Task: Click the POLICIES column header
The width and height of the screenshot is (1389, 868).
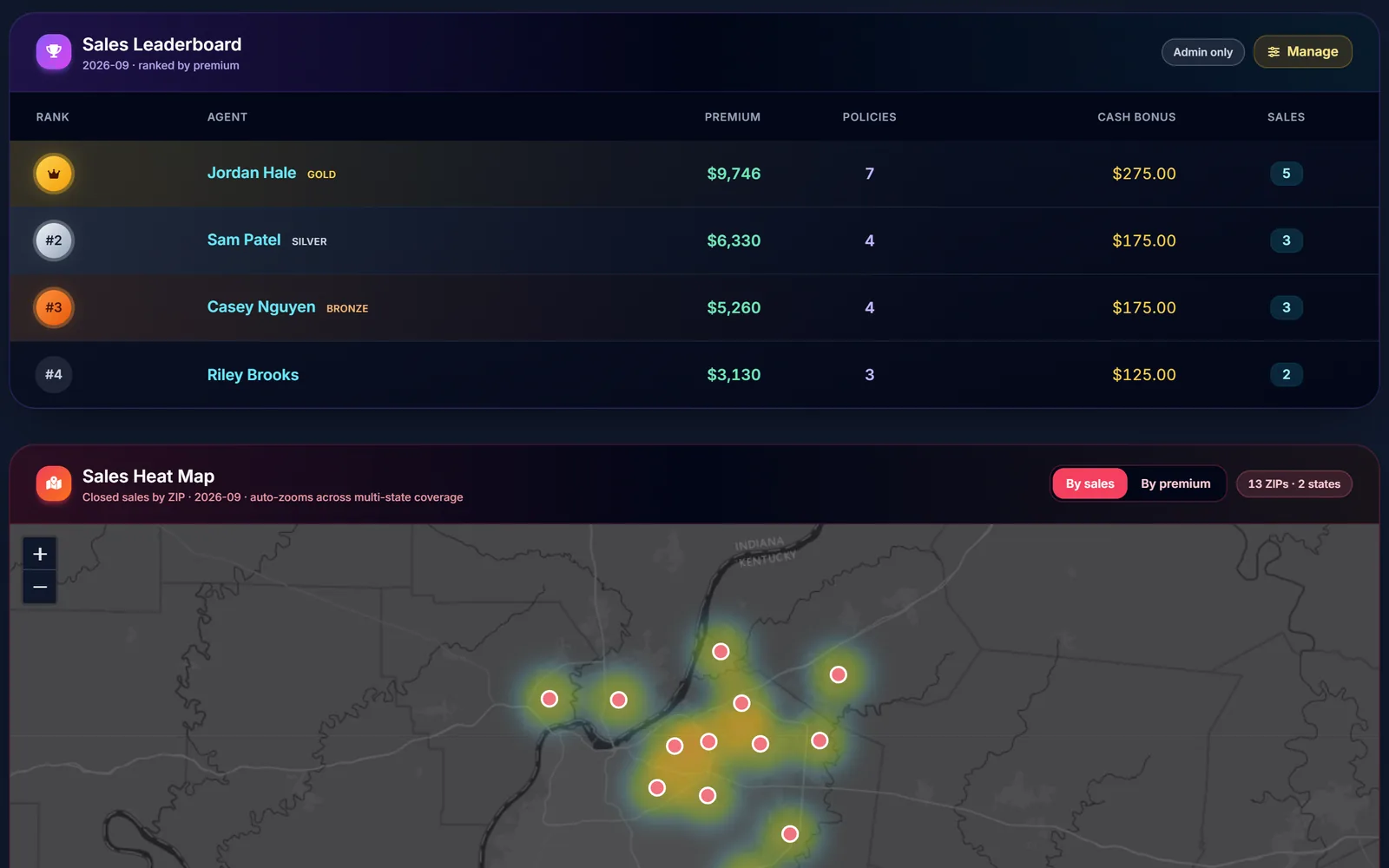Action: [869, 117]
